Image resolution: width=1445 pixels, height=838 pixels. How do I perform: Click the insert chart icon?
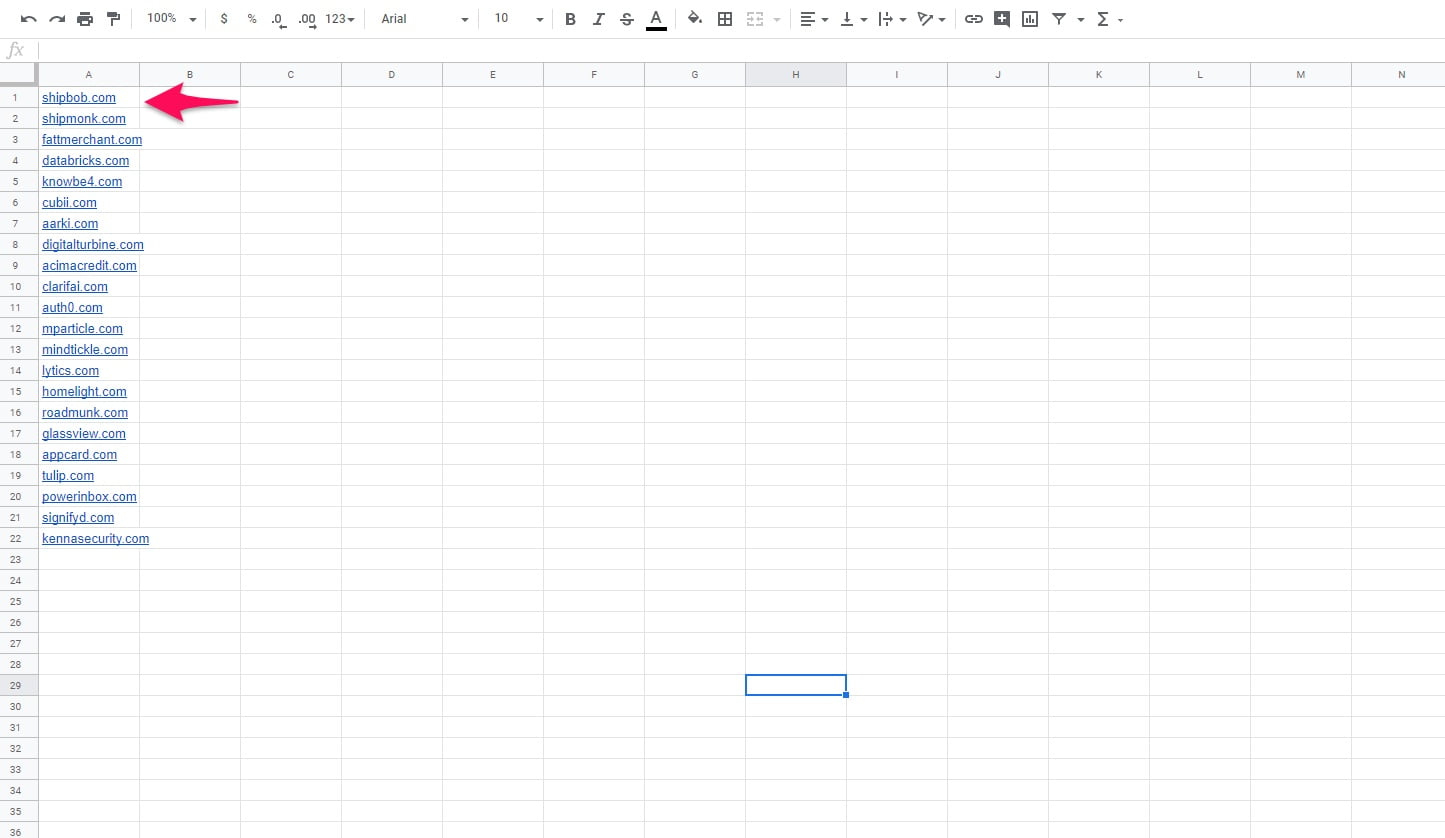pyautogui.click(x=1030, y=19)
